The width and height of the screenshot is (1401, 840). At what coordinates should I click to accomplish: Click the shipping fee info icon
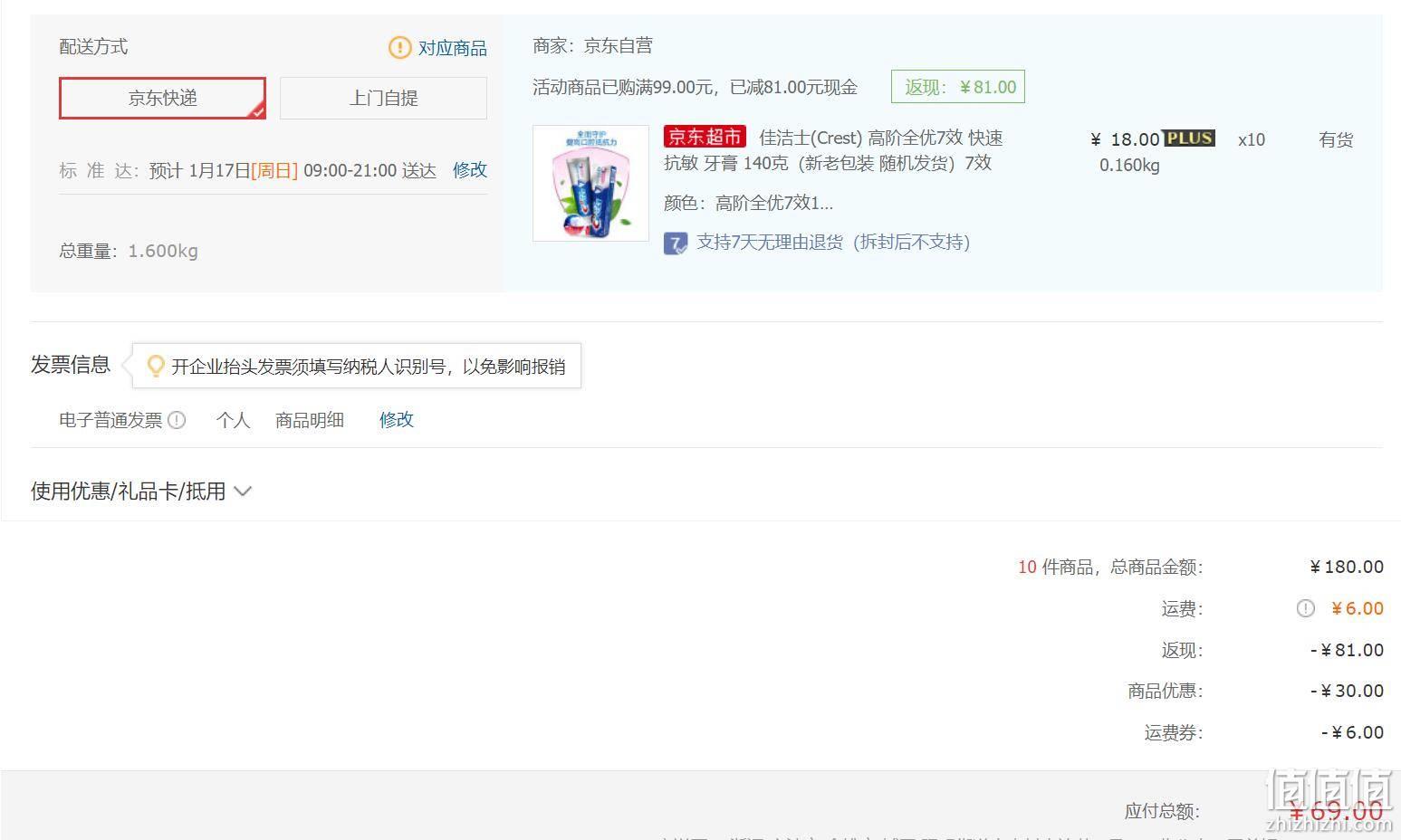pyautogui.click(x=1305, y=608)
